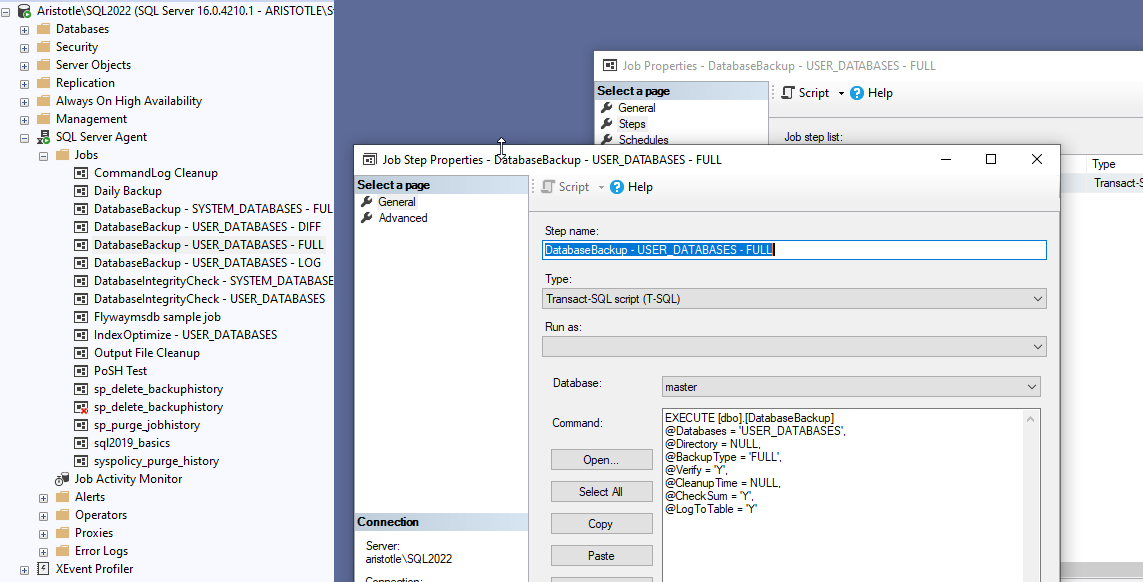Select DatabaseBackup - SYSTEM_DATABASES - FULL job
The width and height of the screenshot is (1143, 582).
[x=213, y=209]
